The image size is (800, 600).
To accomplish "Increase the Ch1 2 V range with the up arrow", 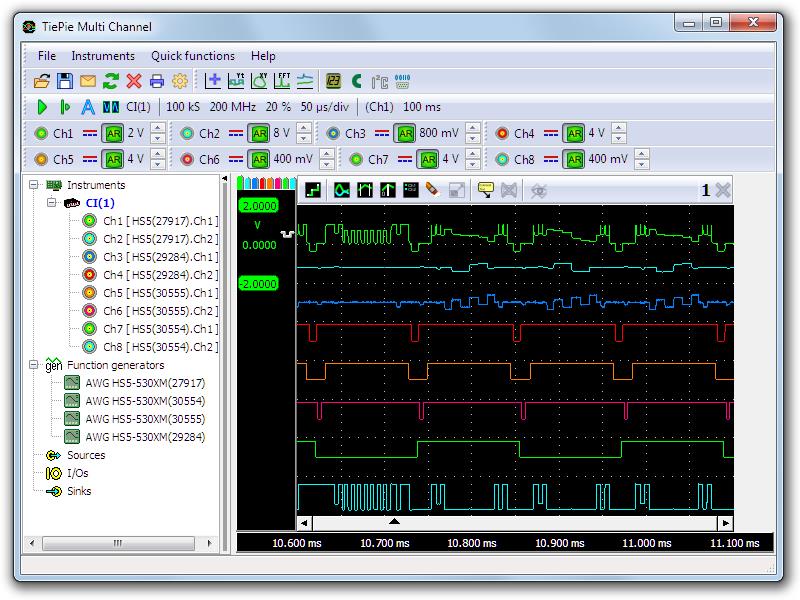I will 158,129.
